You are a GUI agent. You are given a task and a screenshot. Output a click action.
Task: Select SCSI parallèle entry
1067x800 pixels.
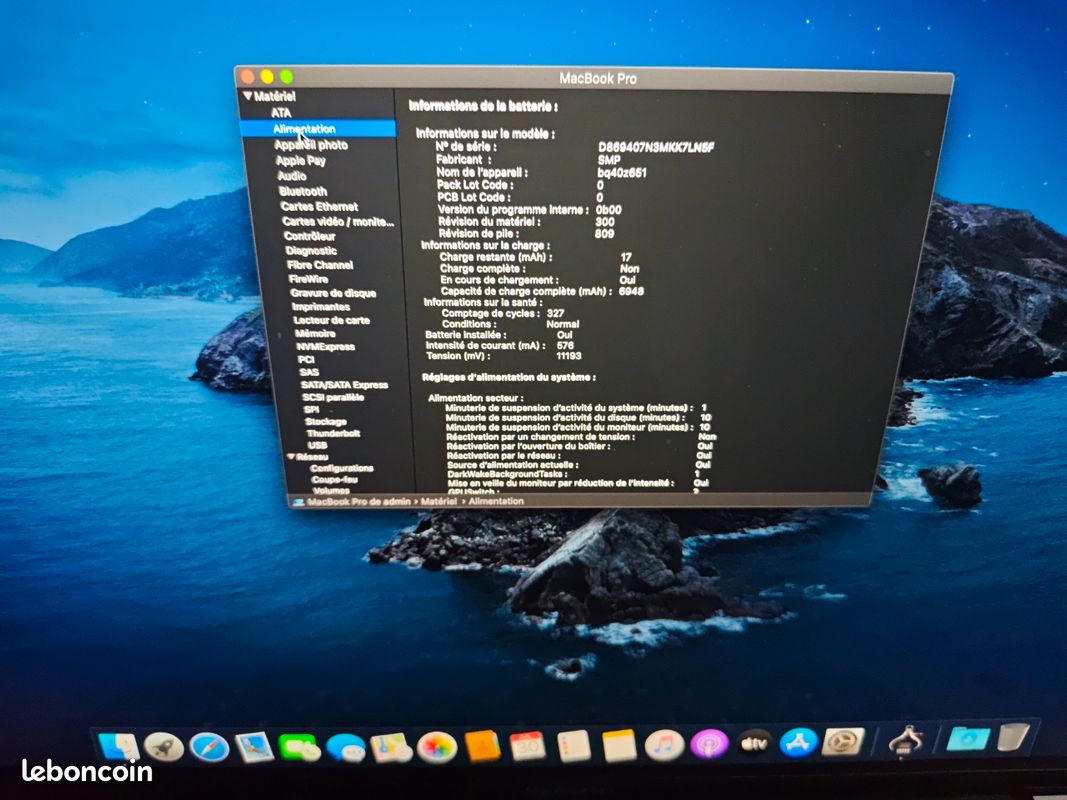(x=333, y=397)
